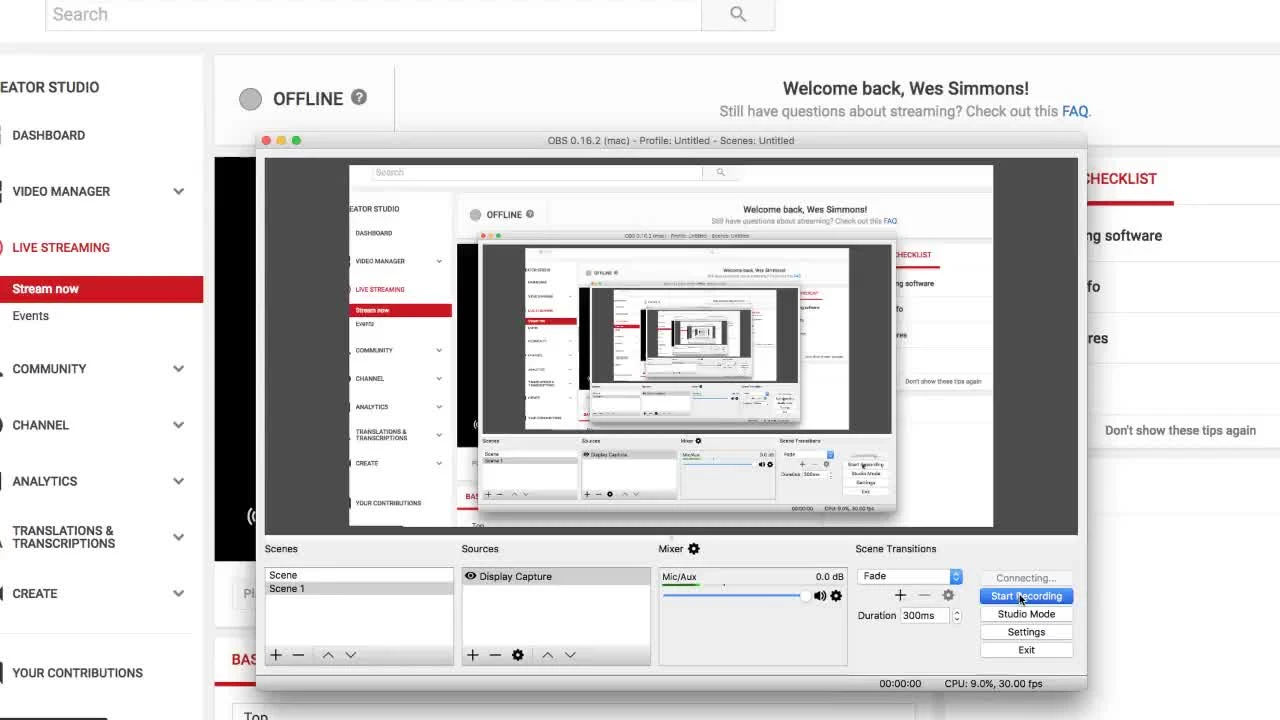Open source properties gear icon

[x=517, y=655]
